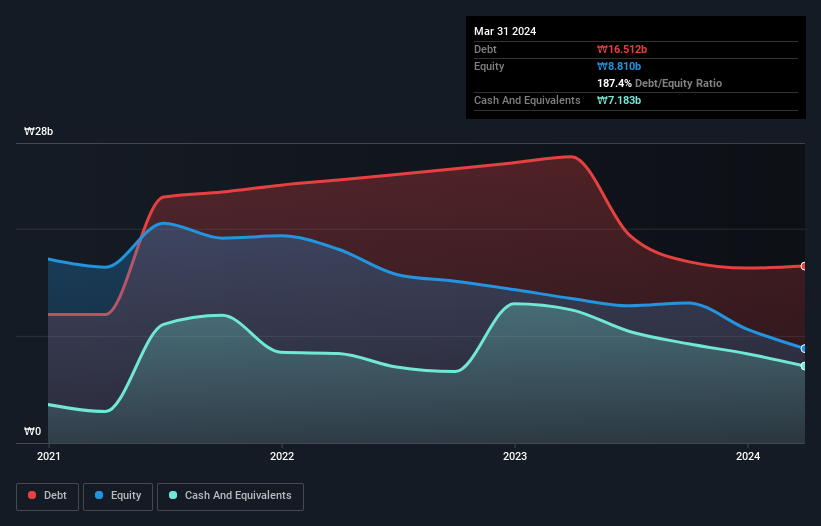Click the red Debt endpoint marker
This screenshot has height=526, width=821.
click(x=804, y=266)
